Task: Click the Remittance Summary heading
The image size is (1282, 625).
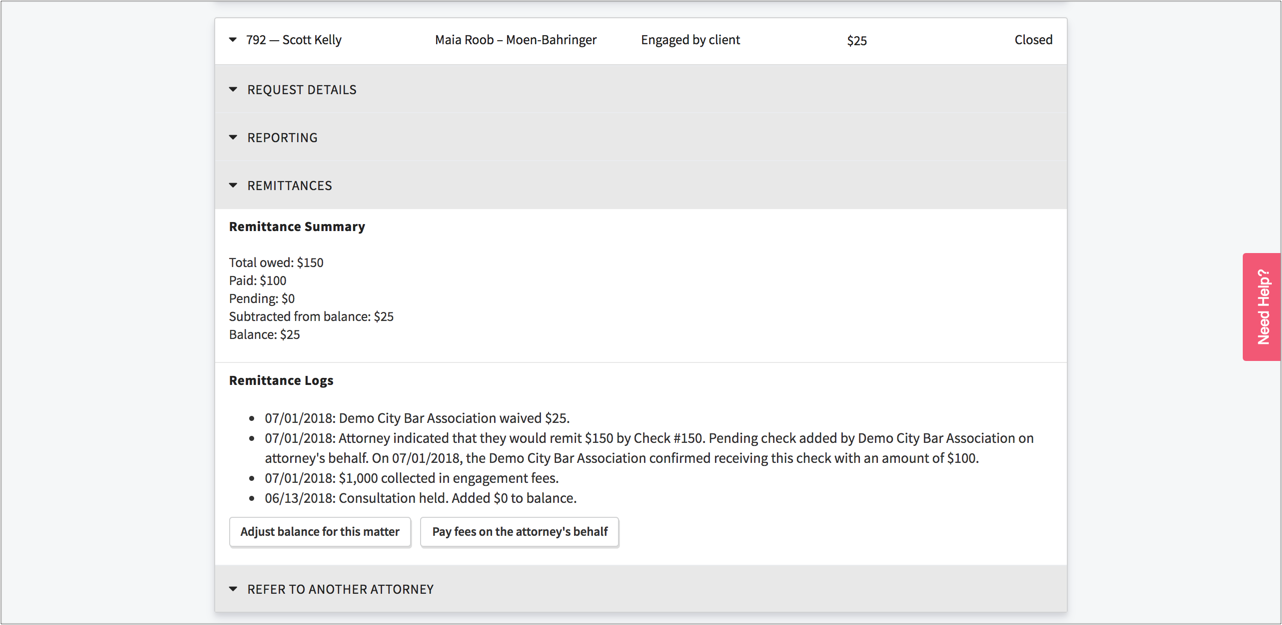Action: (297, 227)
